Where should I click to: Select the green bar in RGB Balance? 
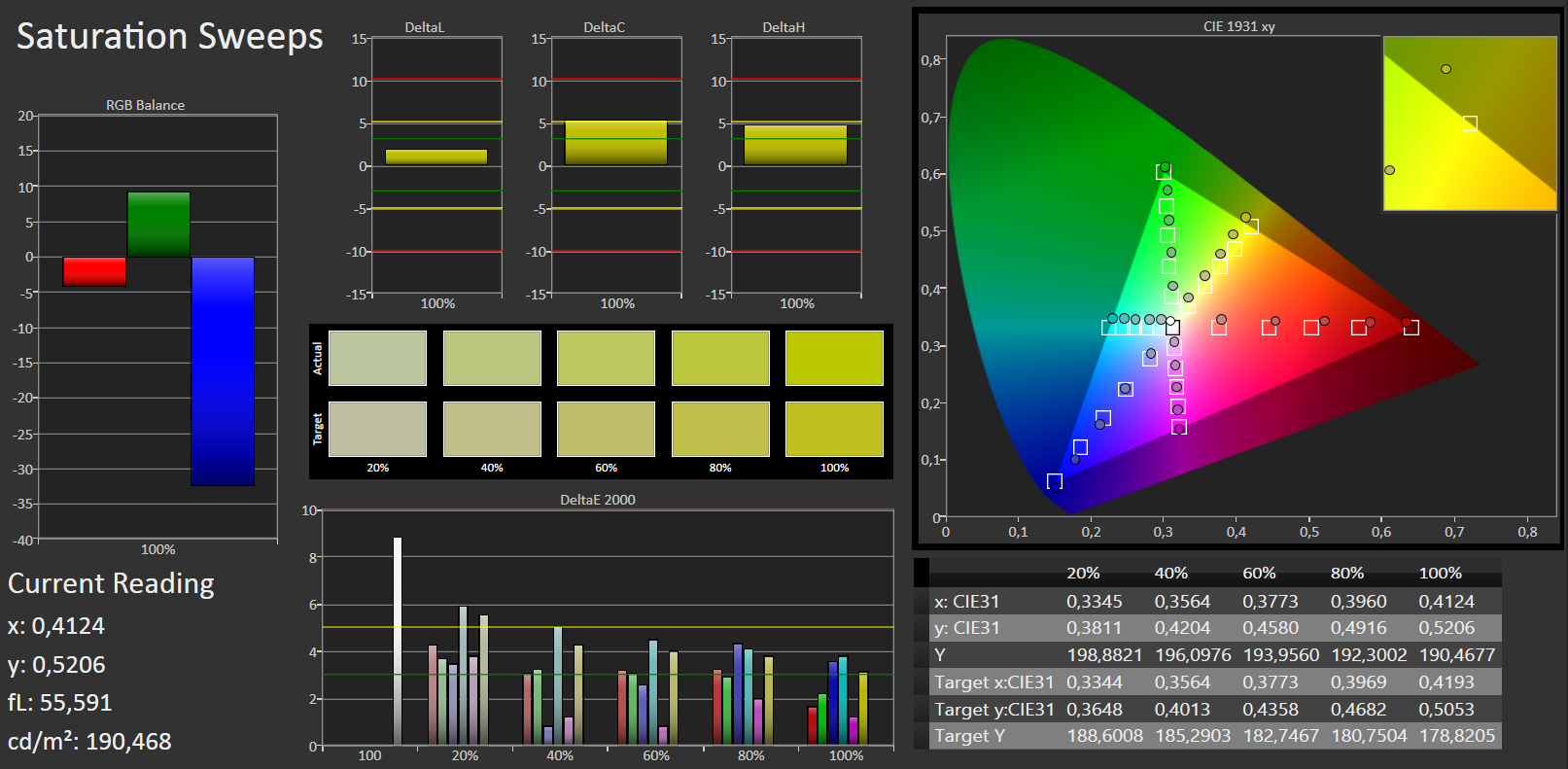click(158, 225)
